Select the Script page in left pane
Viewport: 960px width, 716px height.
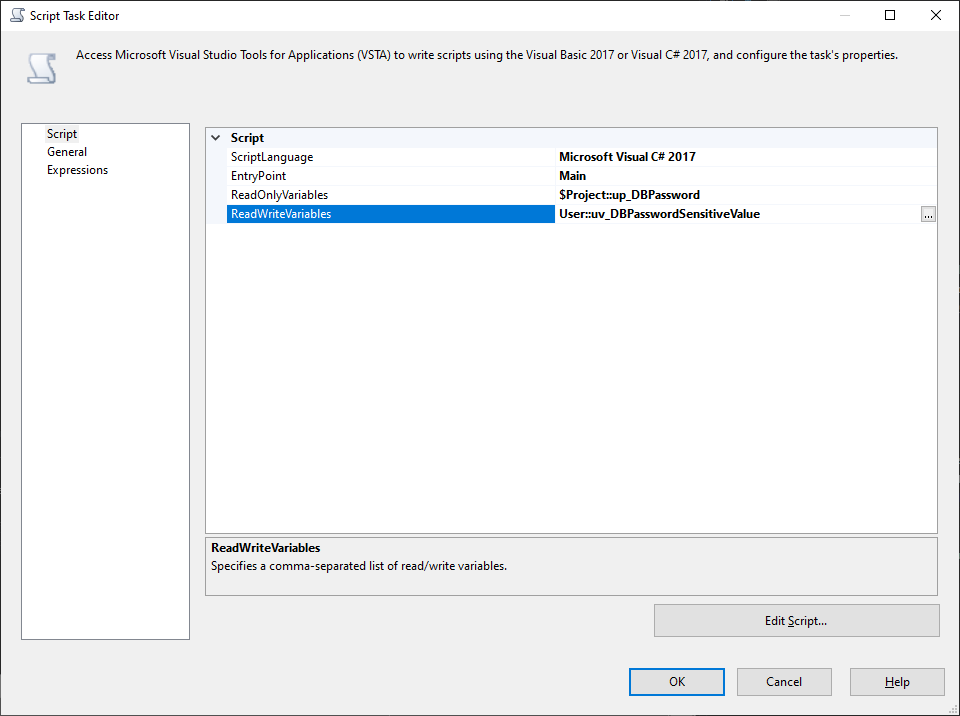tap(62, 134)
